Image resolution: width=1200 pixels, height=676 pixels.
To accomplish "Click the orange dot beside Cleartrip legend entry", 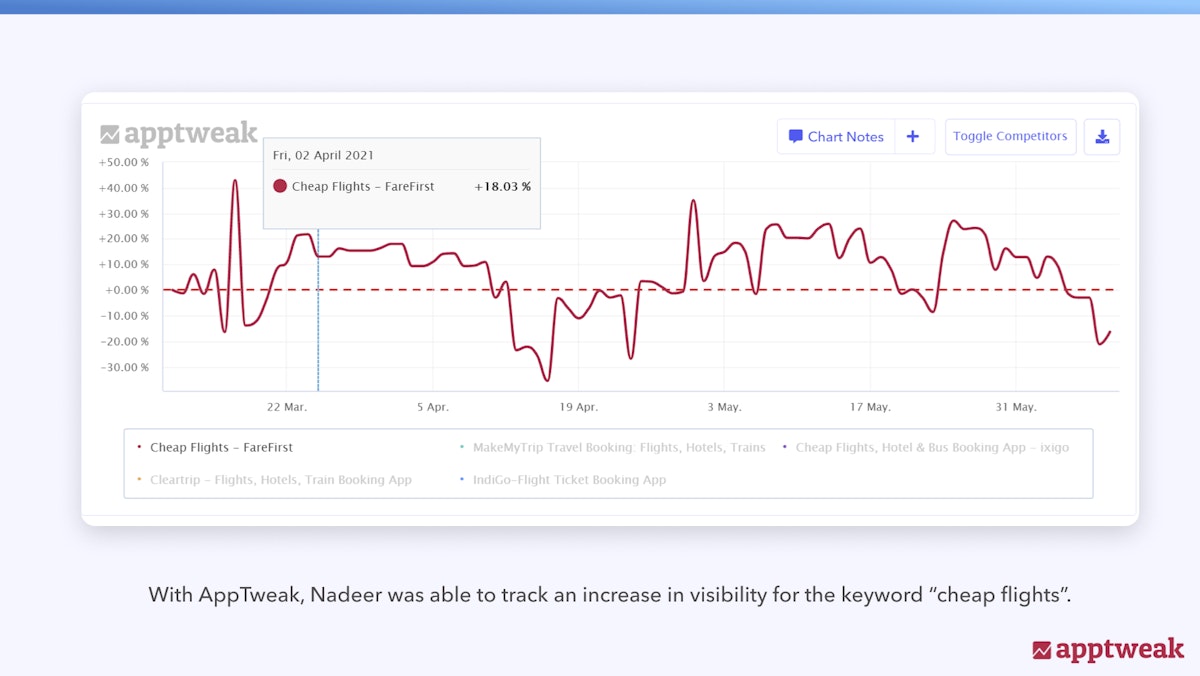I will (x=140, y=480).
